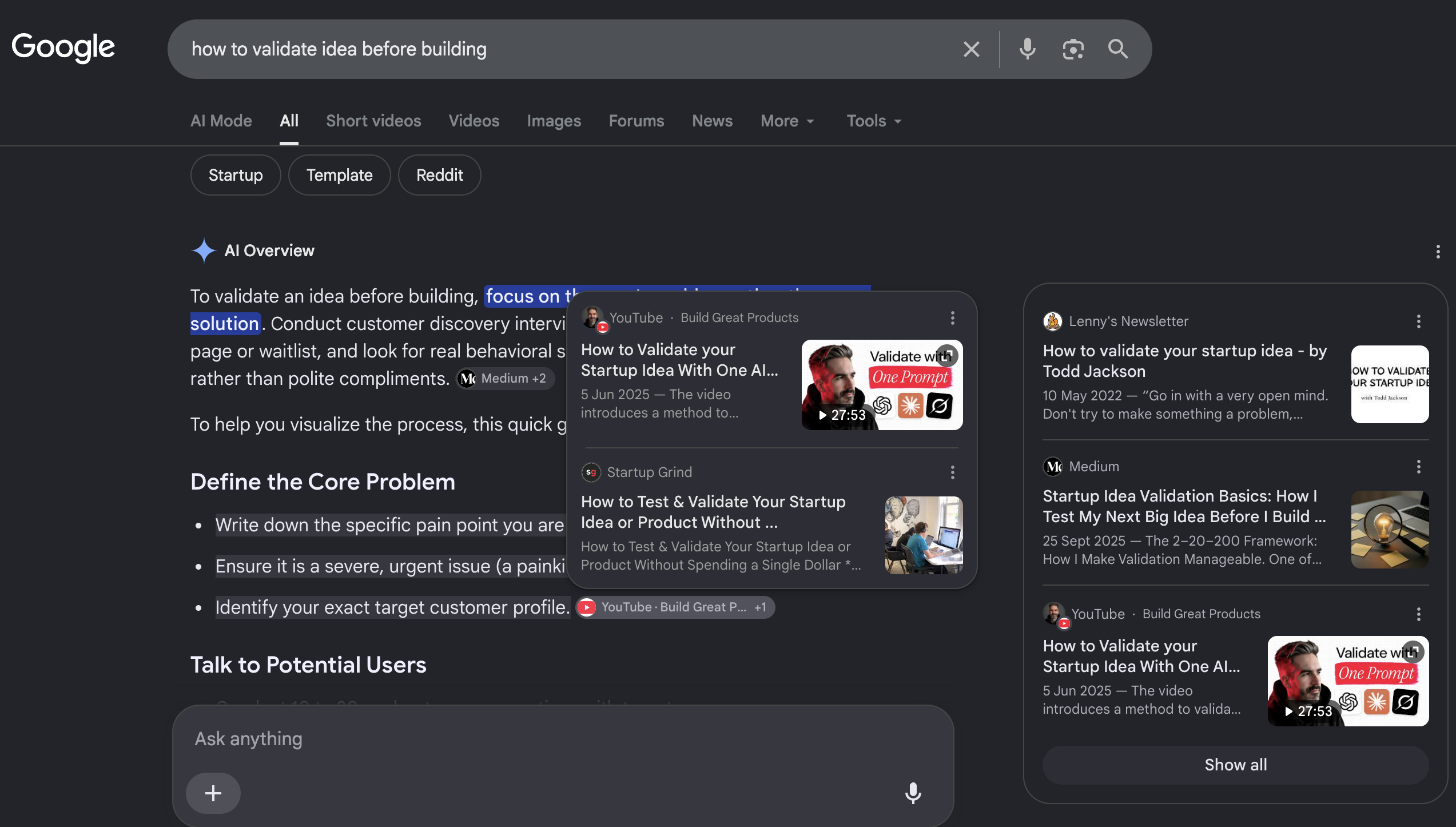Open Google Lens image search icon

1073,49
